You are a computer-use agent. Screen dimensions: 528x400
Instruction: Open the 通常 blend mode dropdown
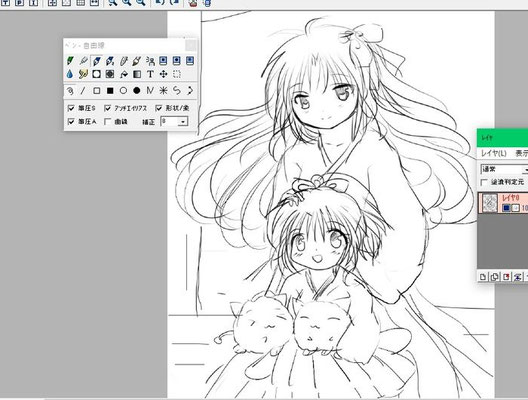click(504, 169)
